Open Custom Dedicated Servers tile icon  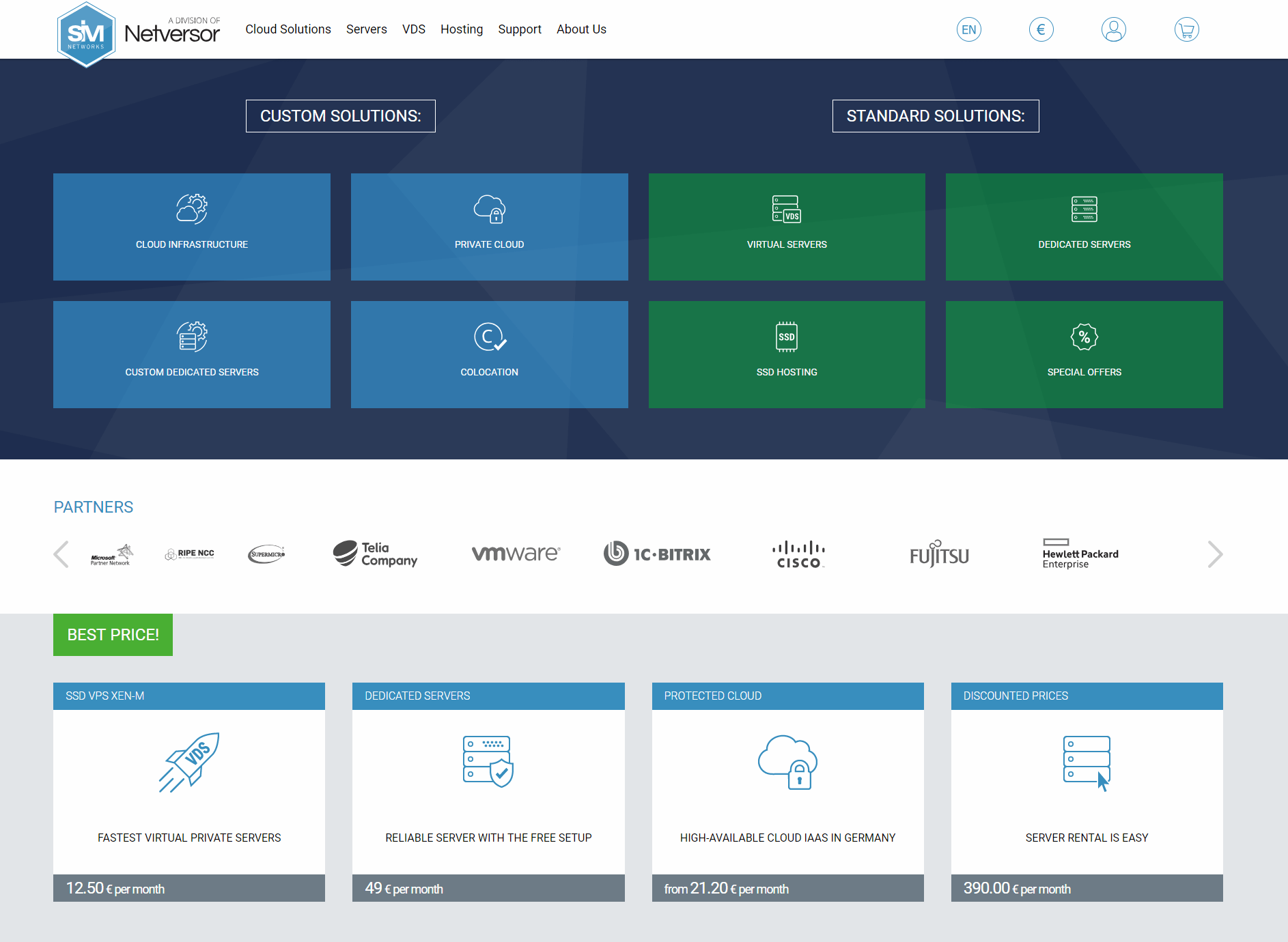tap(191, 337)
